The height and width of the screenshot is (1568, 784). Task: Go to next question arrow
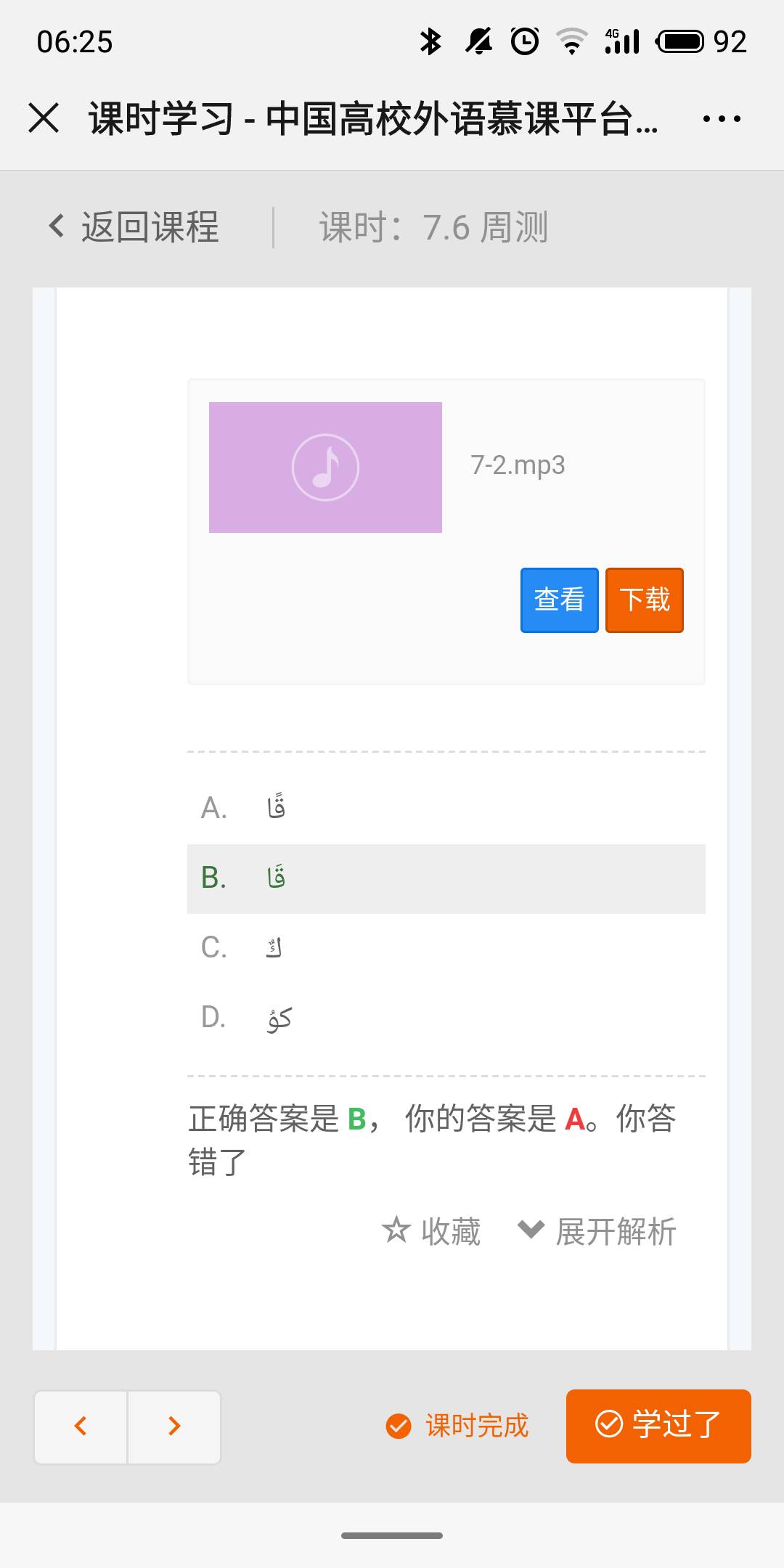coord(174,1426)
